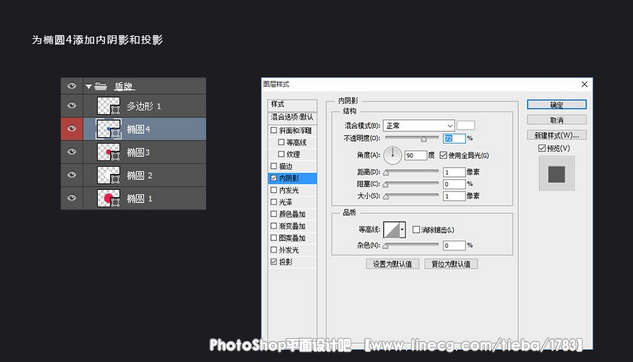This screenshot has width=633, height=362.
Task: Enable the 等高线 sub-effect checkbox
Action: point(281,142)
